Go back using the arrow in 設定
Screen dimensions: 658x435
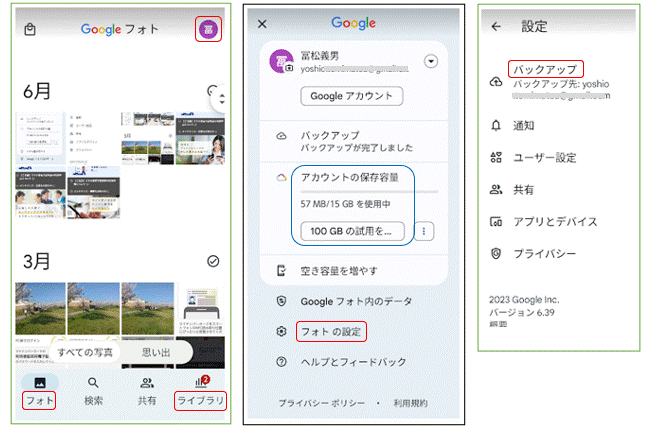coord(497,26)
